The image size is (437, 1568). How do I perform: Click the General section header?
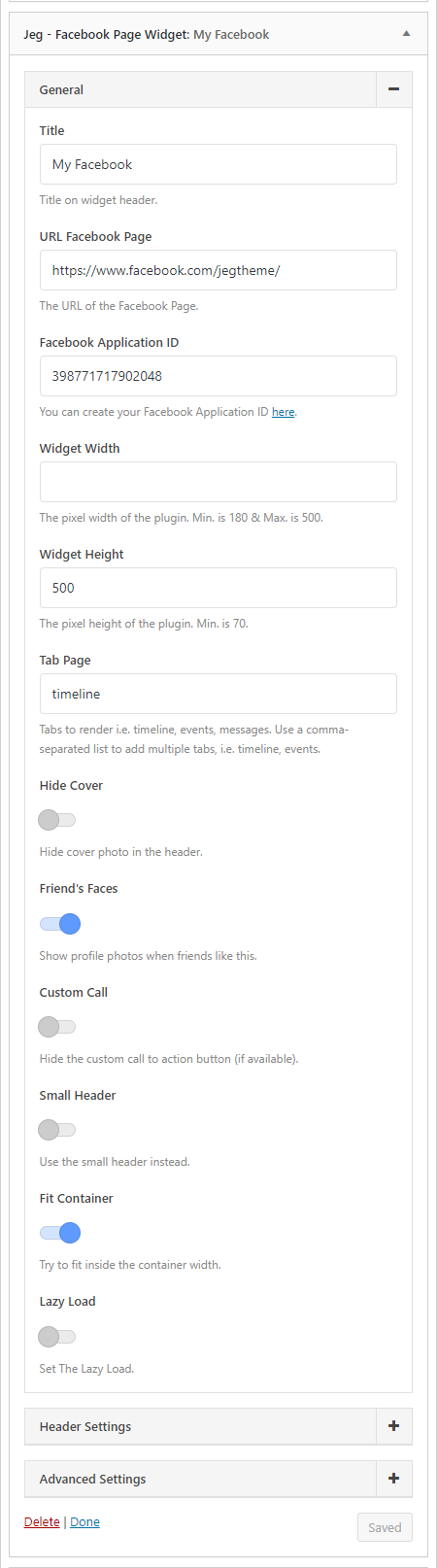200,89
